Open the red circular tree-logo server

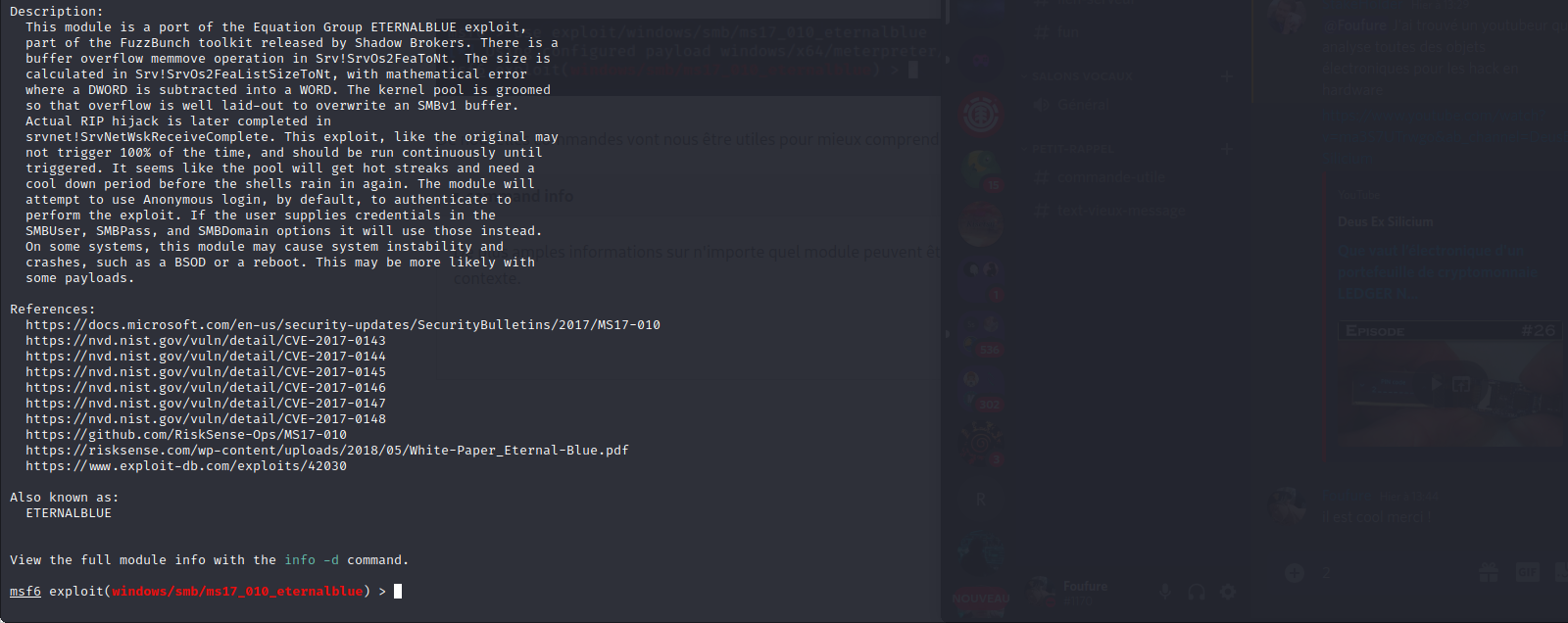point(980,114)
